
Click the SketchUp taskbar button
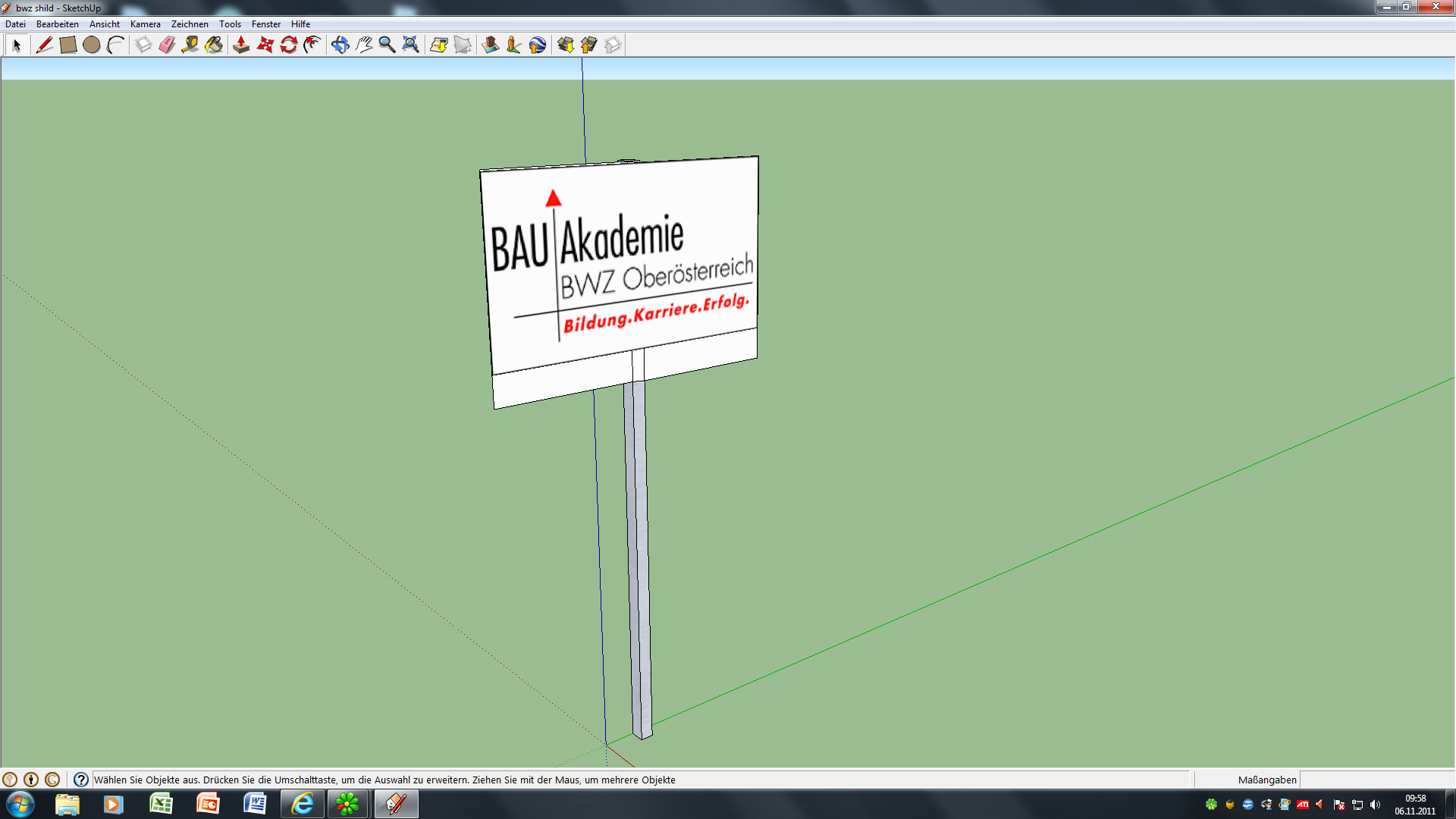396,804
